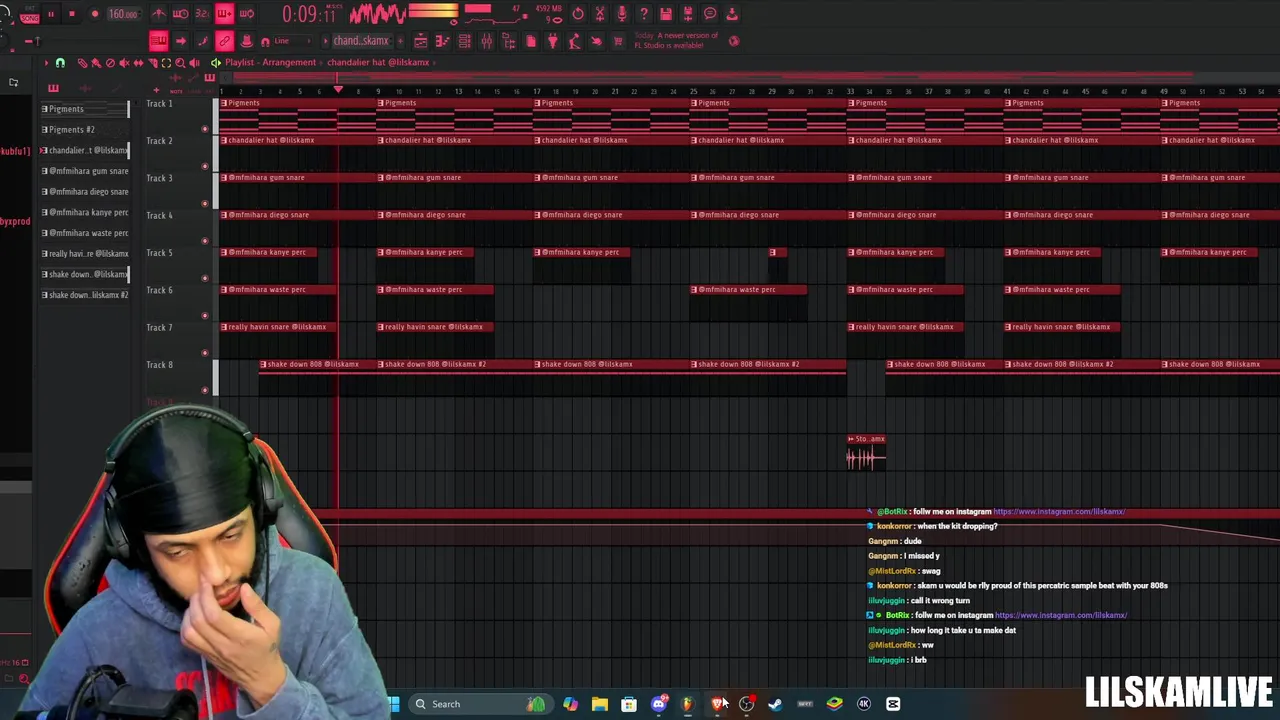Open audio editor (scissors) icon
Viewport: 1280px width, 720px height.
click(x=600, y=13)
